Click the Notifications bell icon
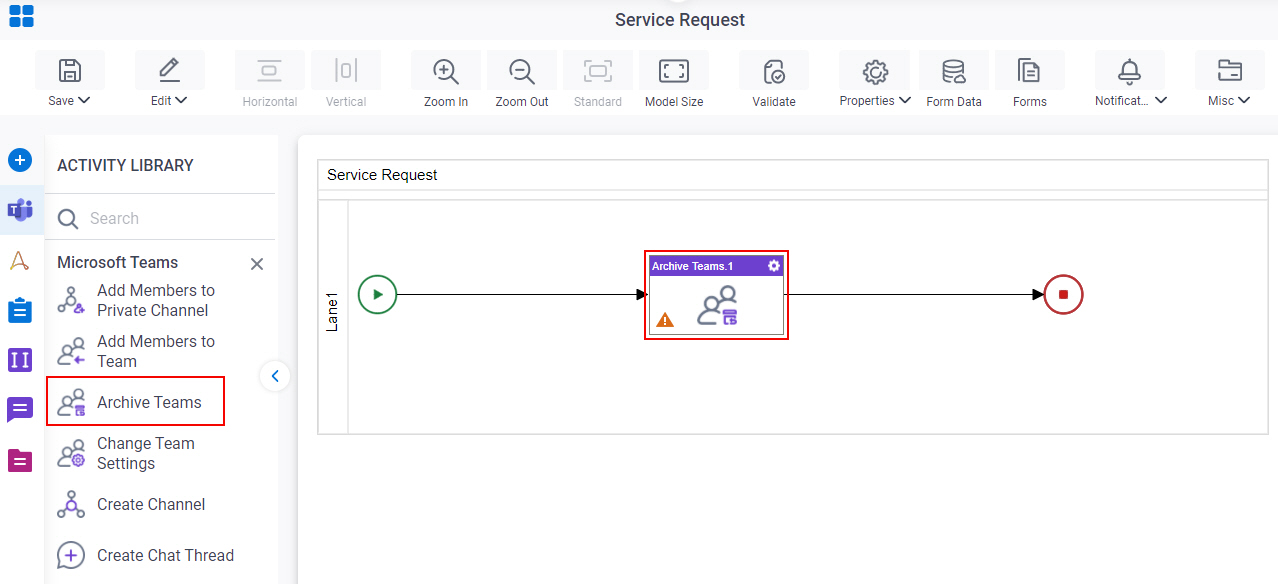This screenshot has width=1278, height=584. tap(1130, 71)
